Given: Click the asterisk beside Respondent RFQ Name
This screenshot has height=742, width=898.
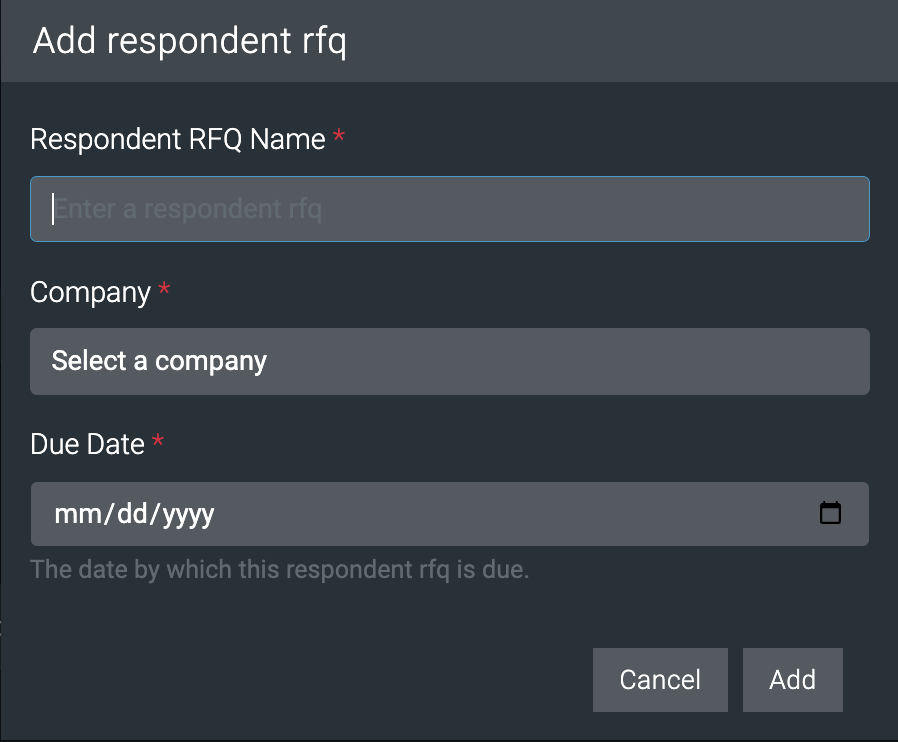Looking at the screenshot, I should (339, 138).
